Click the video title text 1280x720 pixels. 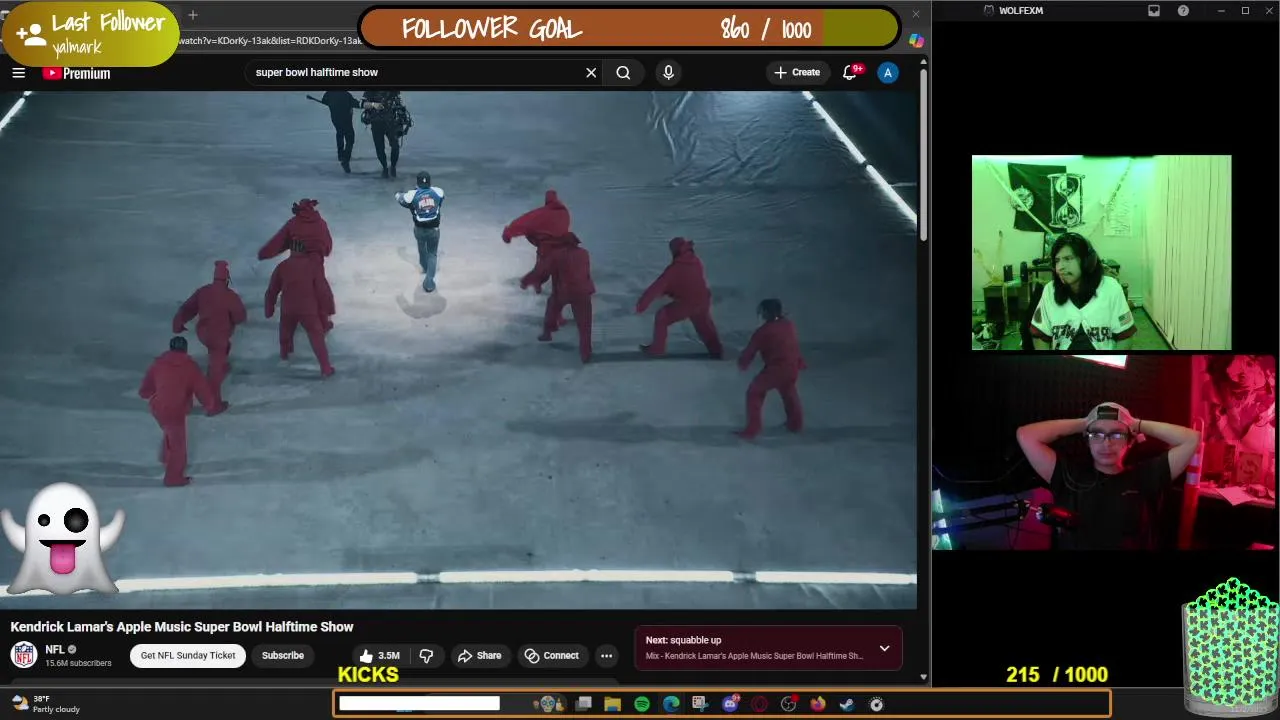click(182, 627)
